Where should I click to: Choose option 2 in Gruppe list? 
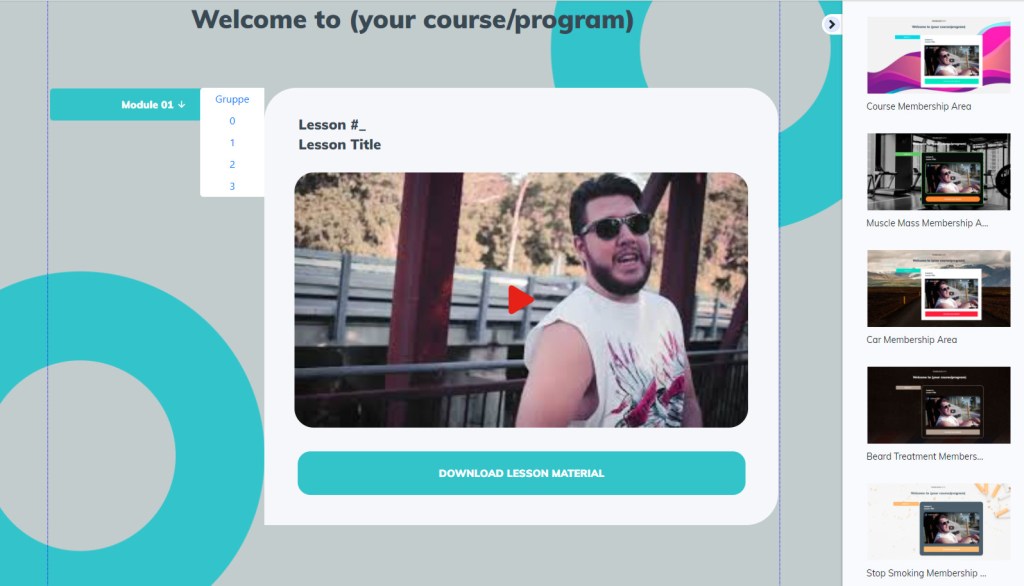click(x=232, y=165)
